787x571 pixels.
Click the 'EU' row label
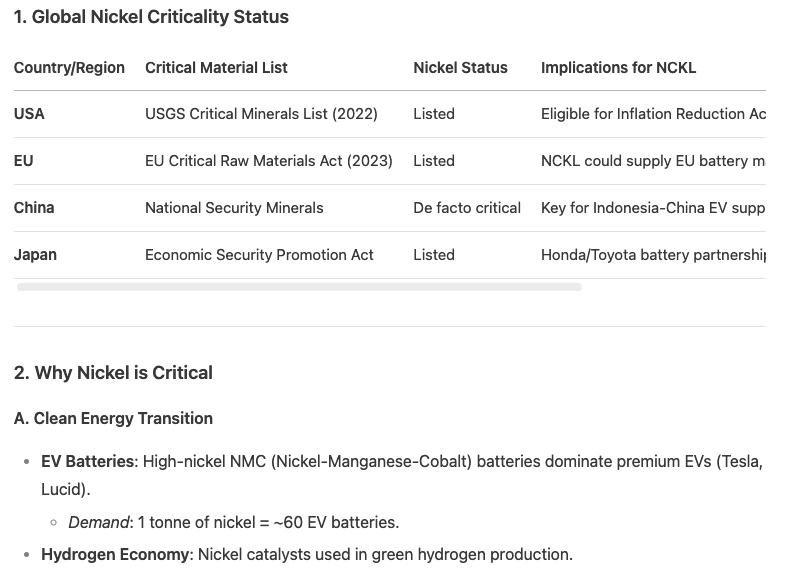24,161
